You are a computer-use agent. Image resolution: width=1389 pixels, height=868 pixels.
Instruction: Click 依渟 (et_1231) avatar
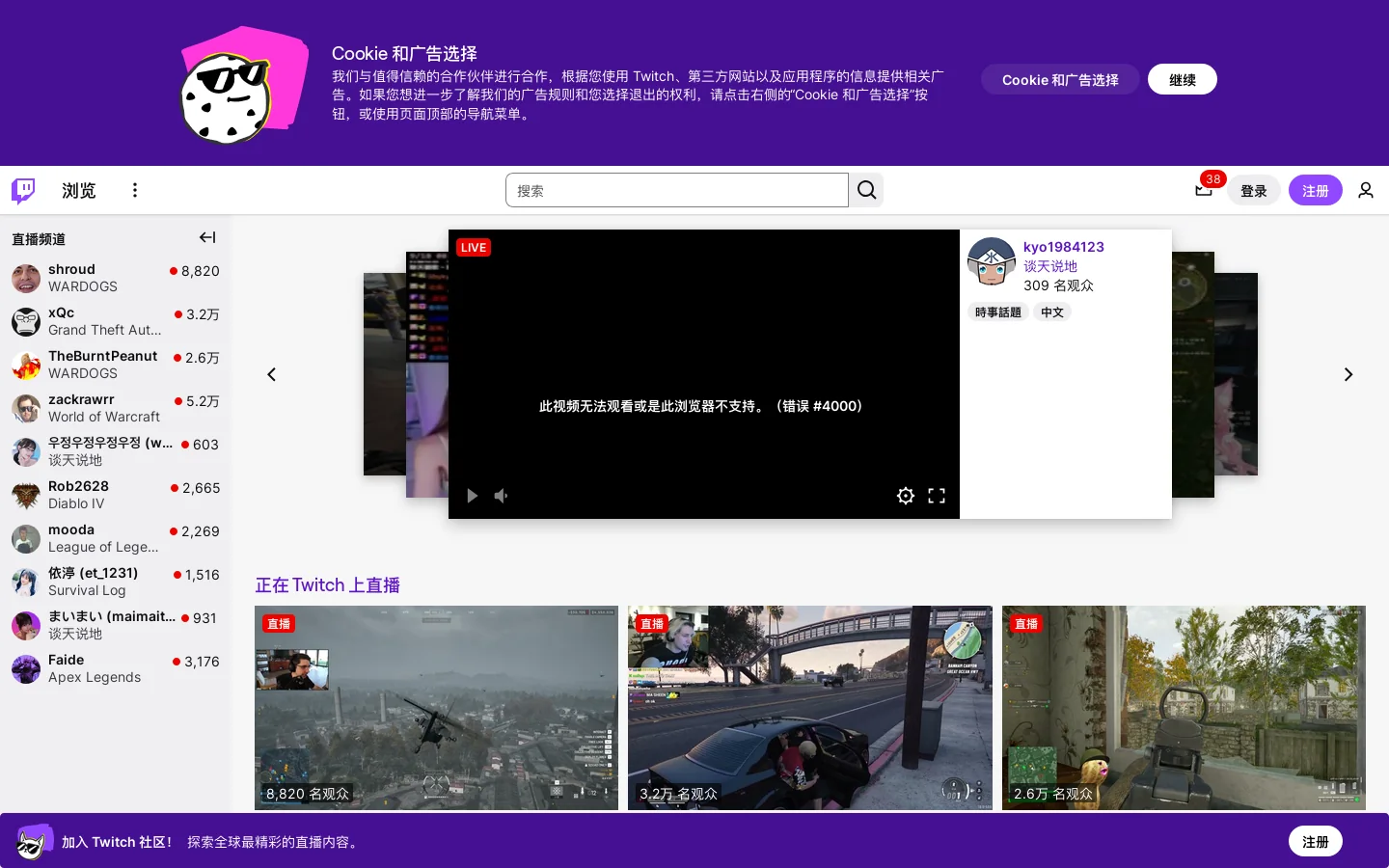[x=26, y=582]
